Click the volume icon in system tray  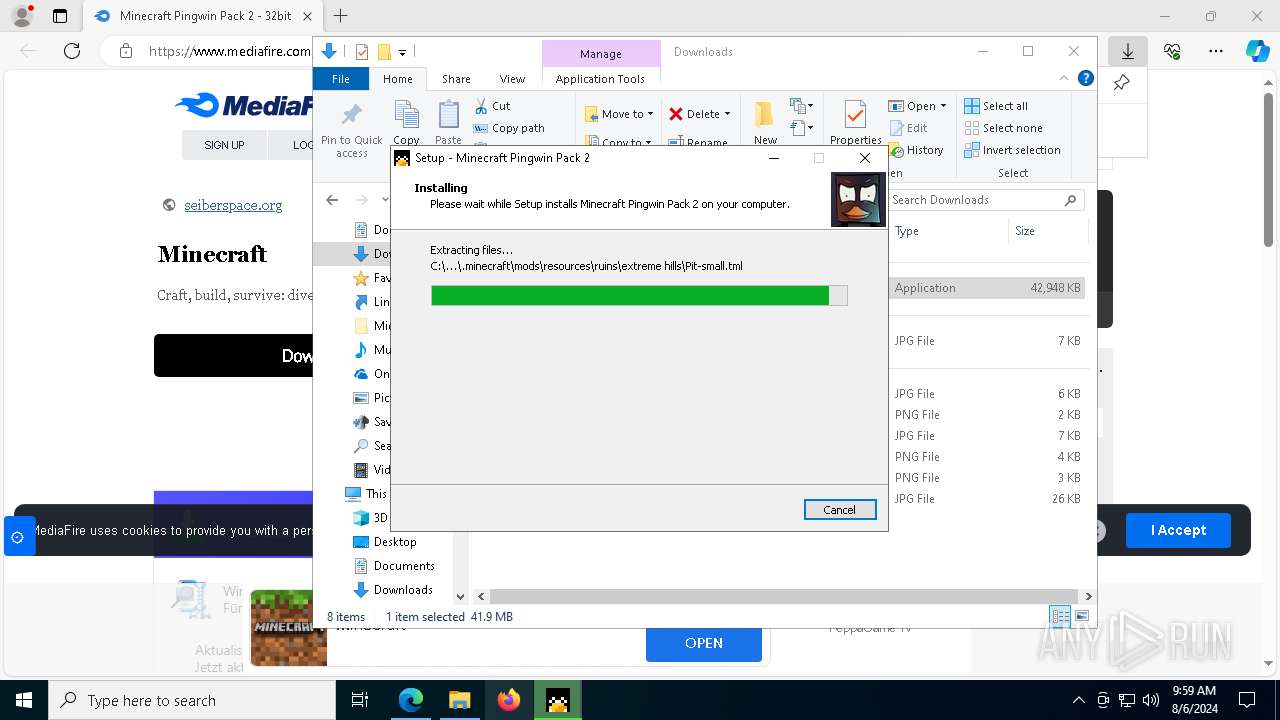pos(1151,700)
